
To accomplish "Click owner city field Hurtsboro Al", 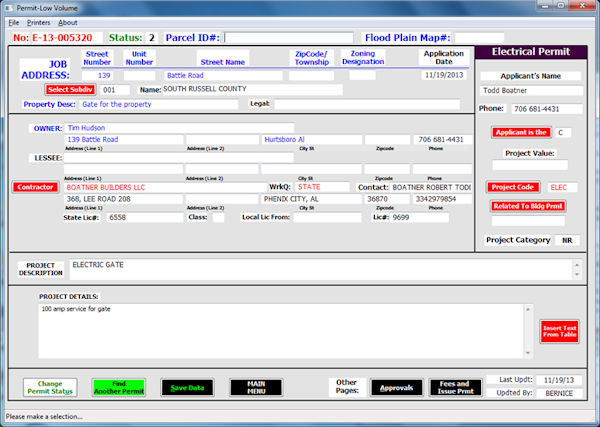I will (x=311, y=139).
